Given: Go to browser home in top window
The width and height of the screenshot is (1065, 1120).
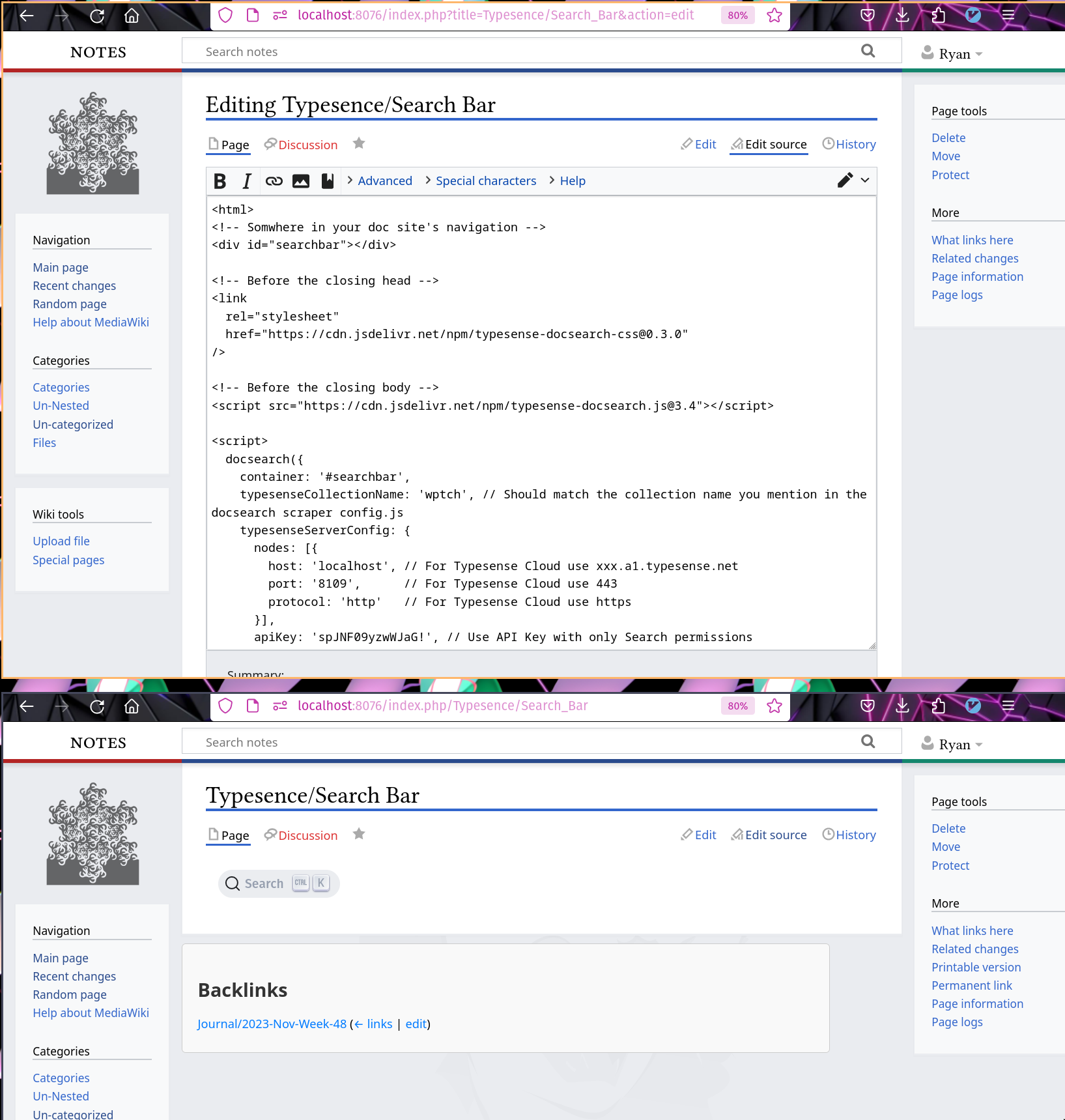Looking at the screenshot, I should pyautogui.click(x=132, y=16).
